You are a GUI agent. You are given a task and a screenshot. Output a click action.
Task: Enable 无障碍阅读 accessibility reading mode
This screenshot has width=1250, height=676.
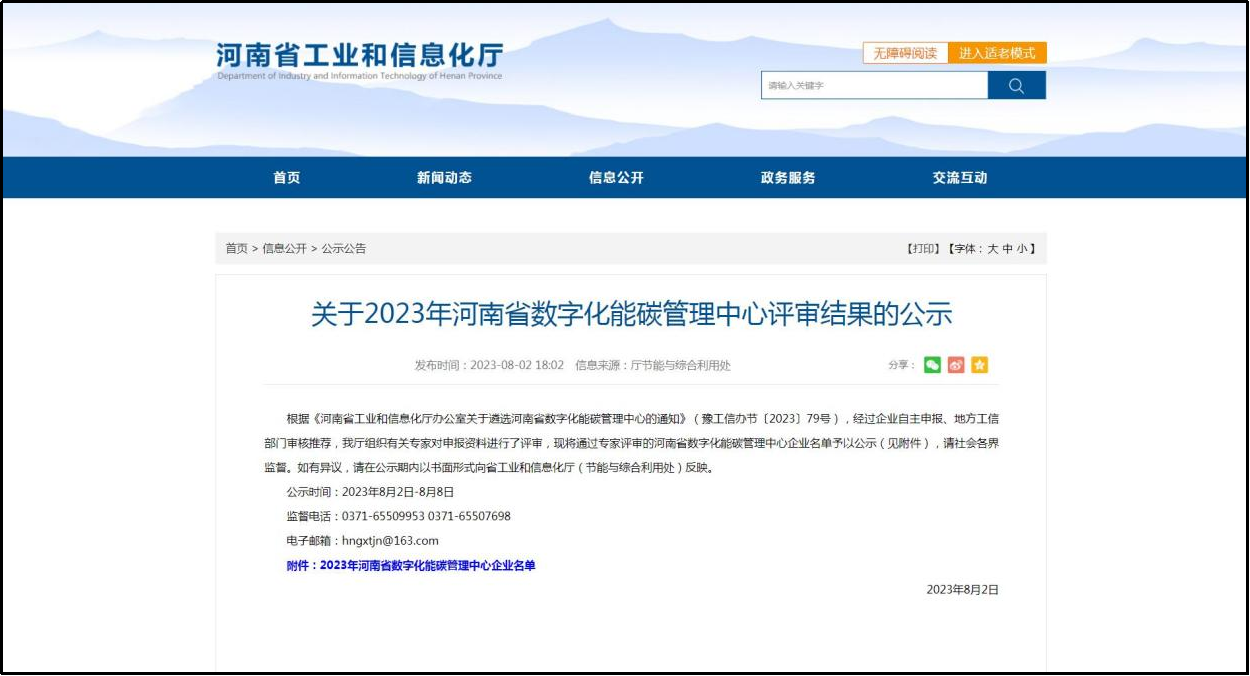(x=905, y=53)
